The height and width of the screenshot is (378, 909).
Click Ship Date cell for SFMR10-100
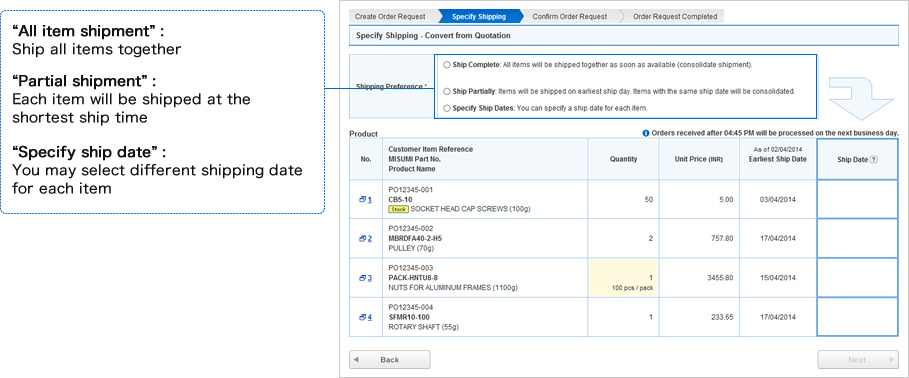point(857,317)
